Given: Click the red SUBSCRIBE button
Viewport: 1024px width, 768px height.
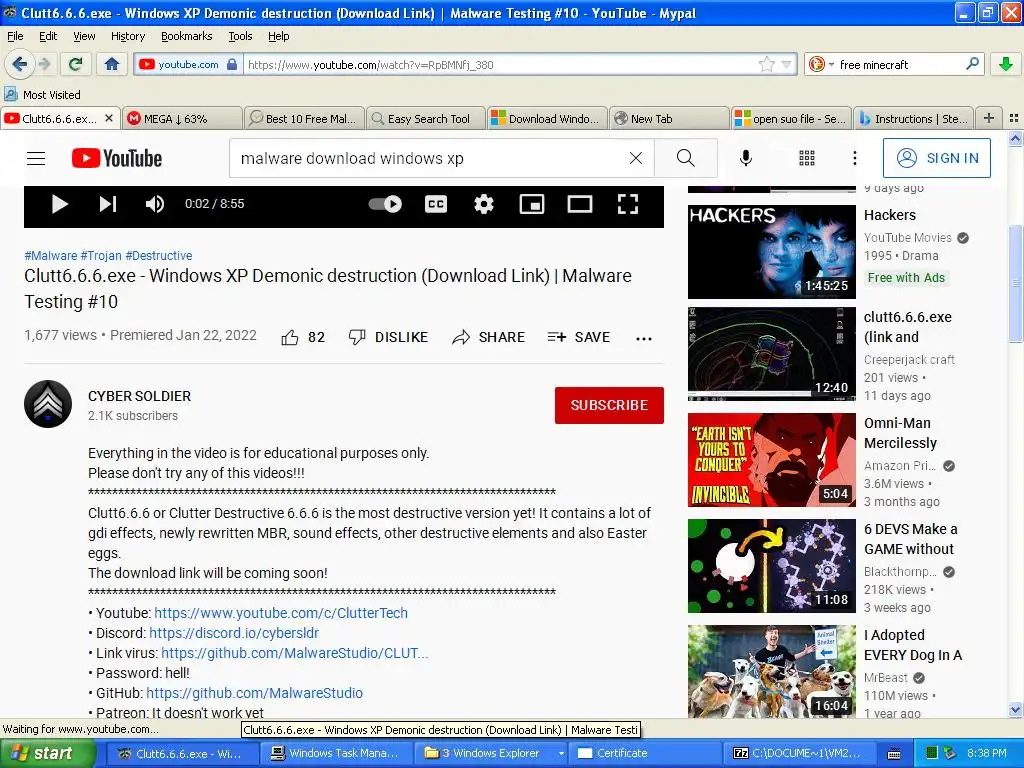Looking at the screenshot, I should (609, 405).
